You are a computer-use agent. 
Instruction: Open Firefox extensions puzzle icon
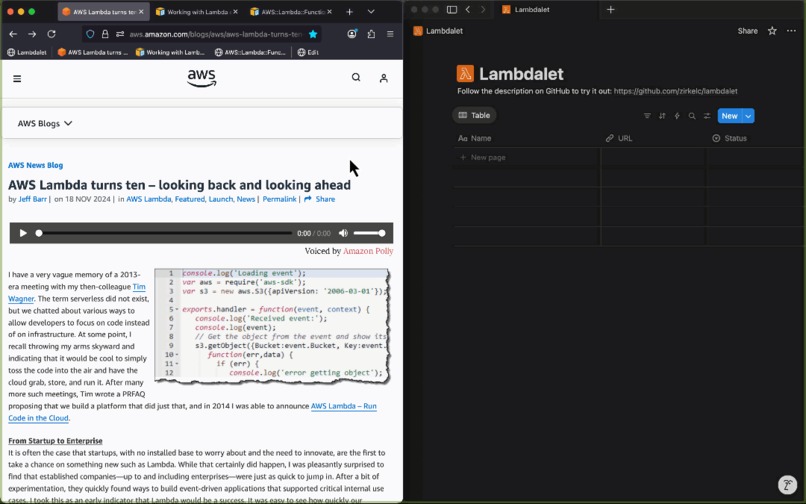371,34
